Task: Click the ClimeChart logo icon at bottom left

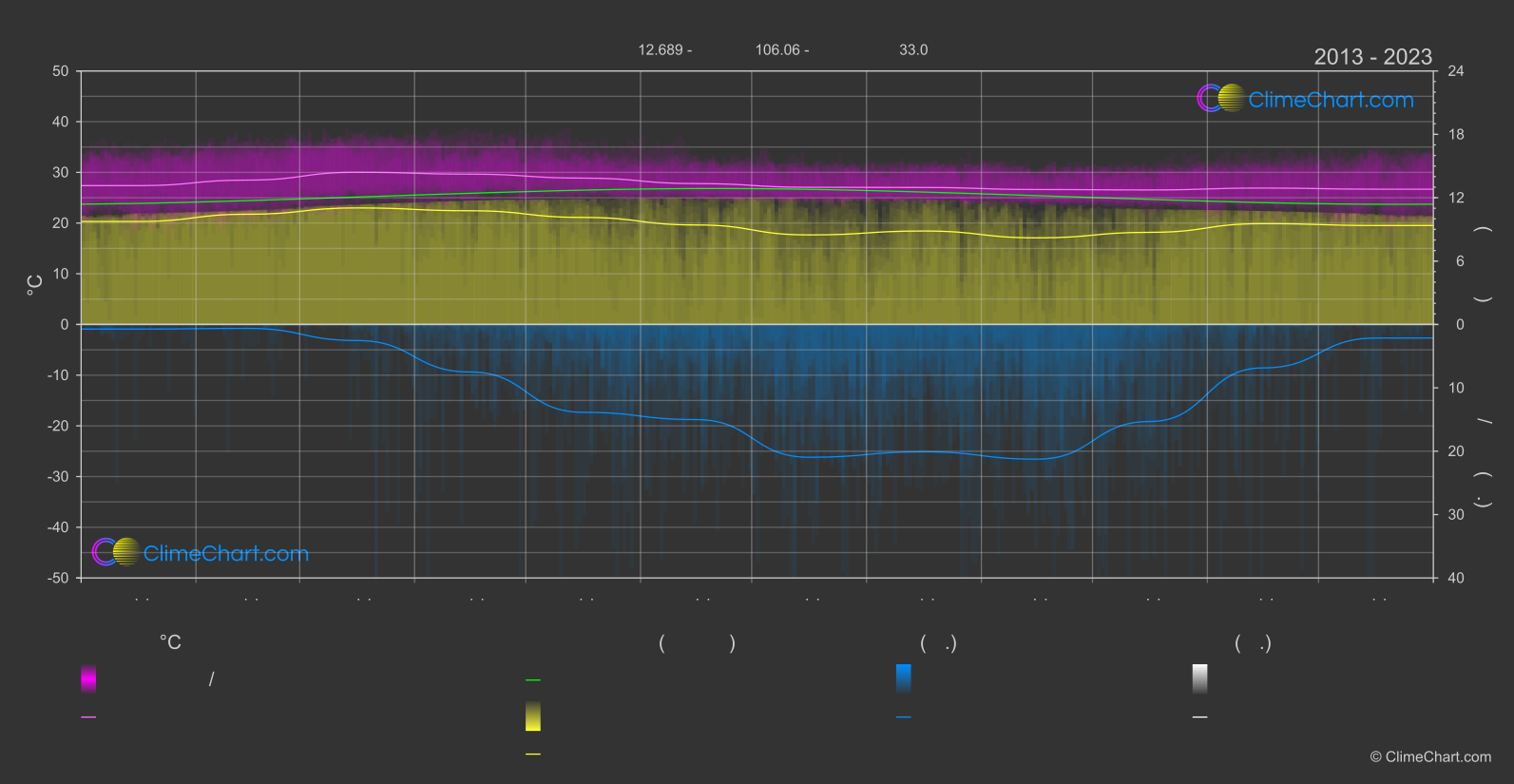Action: (116, 552)
